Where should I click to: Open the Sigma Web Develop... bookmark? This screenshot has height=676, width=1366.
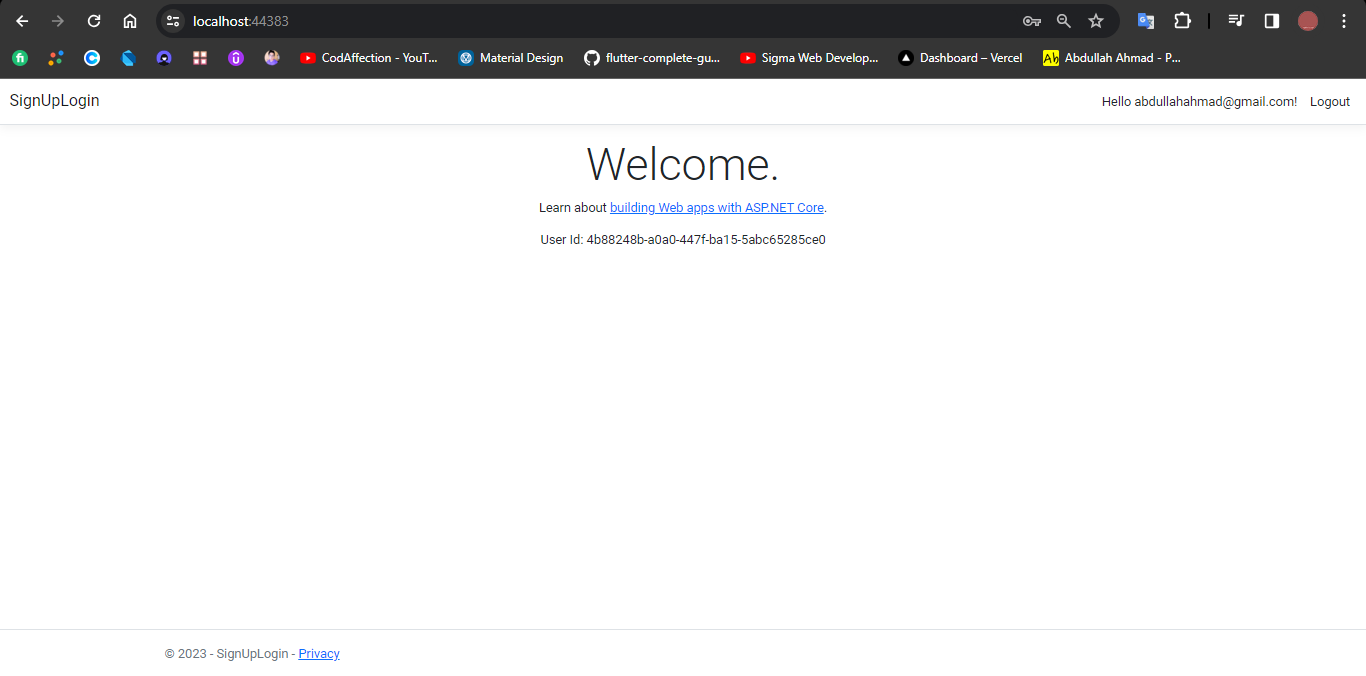[809, 58]
